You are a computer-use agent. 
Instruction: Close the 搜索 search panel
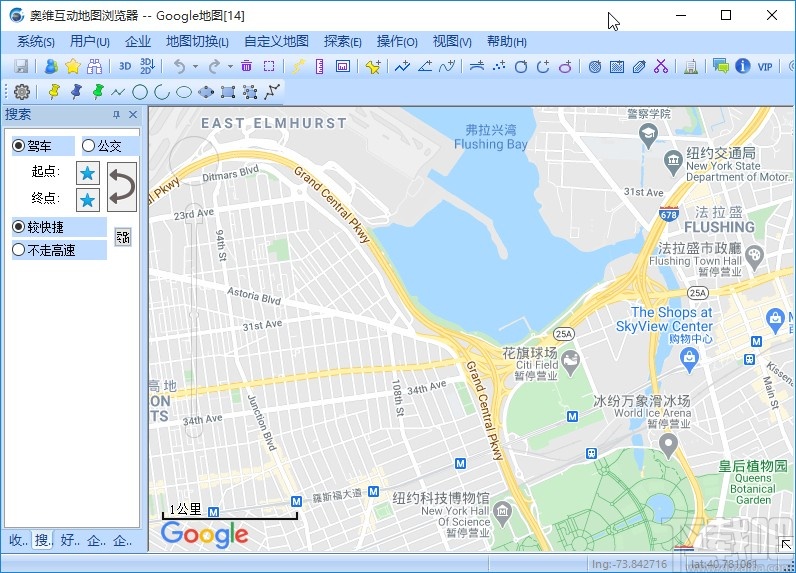(133, 115)
